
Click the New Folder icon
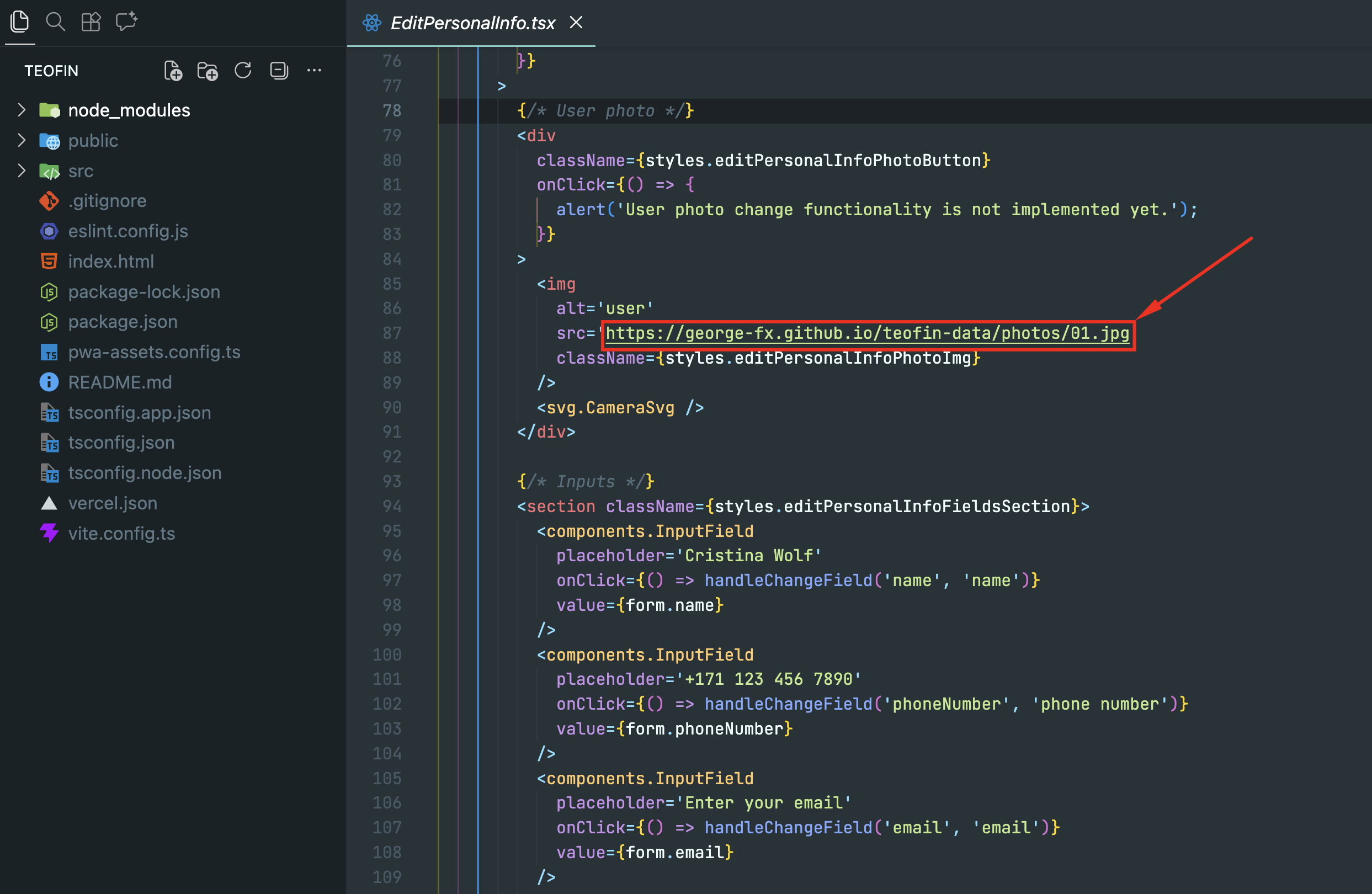[208, 71]
